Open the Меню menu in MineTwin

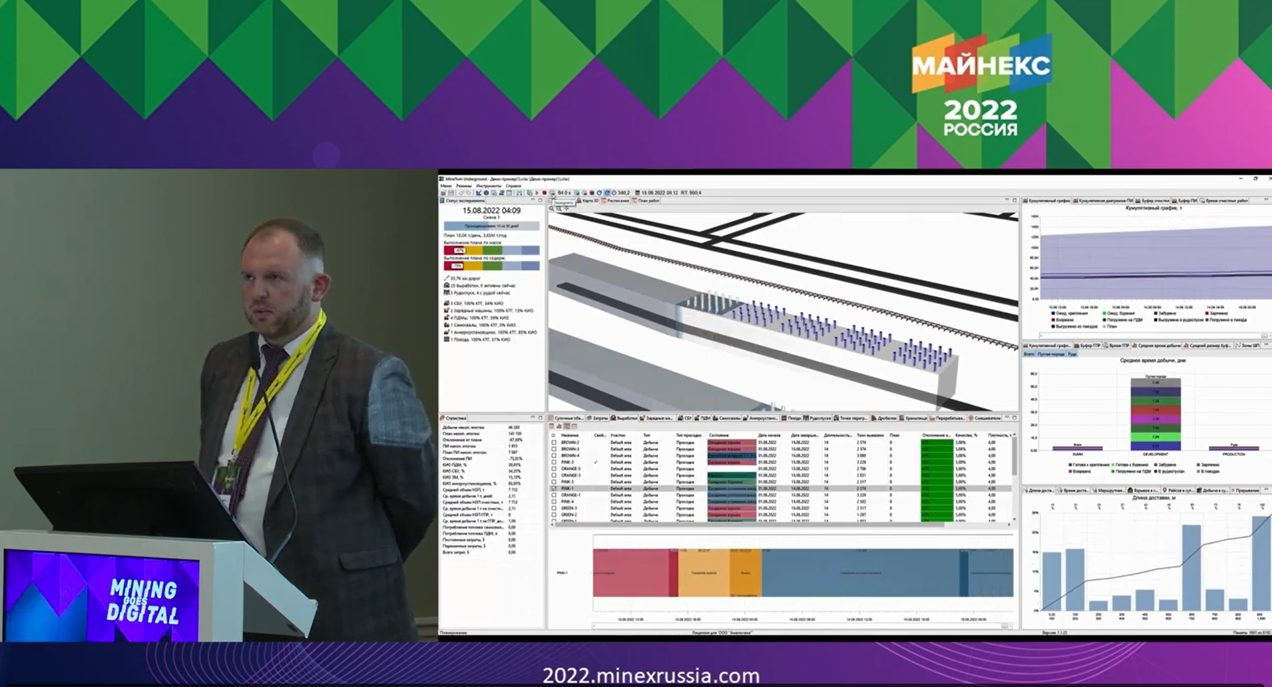click(446, 186)
